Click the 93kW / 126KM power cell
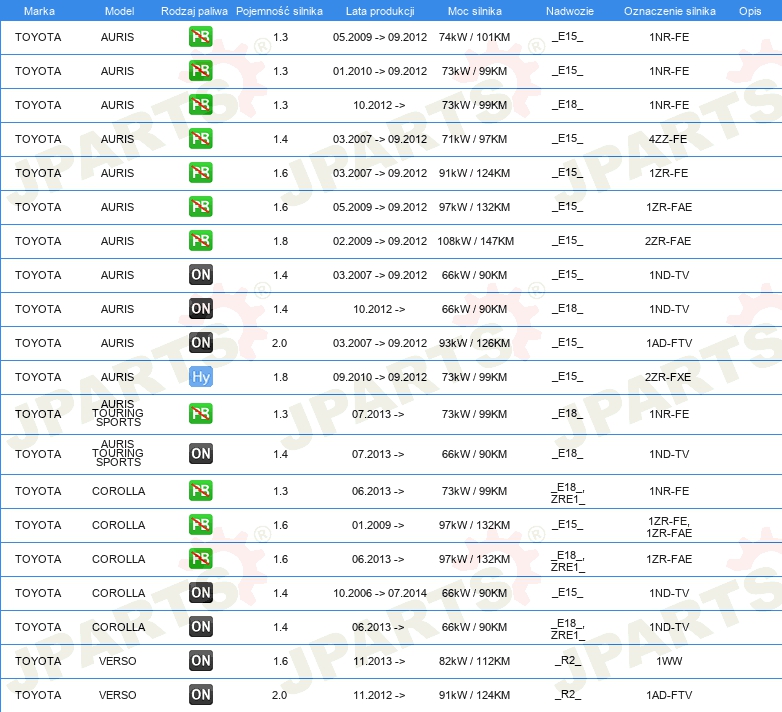 tap(474, 343)
